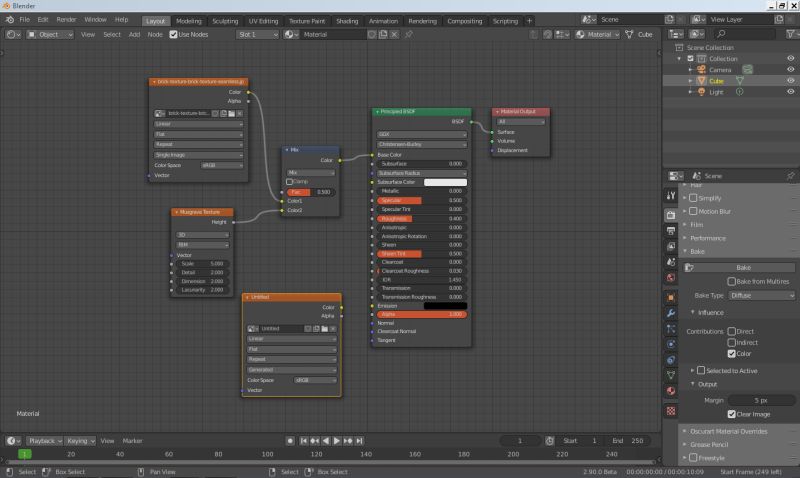
Task: Open the Slot 1 dropdown
Action: point(257,35)
